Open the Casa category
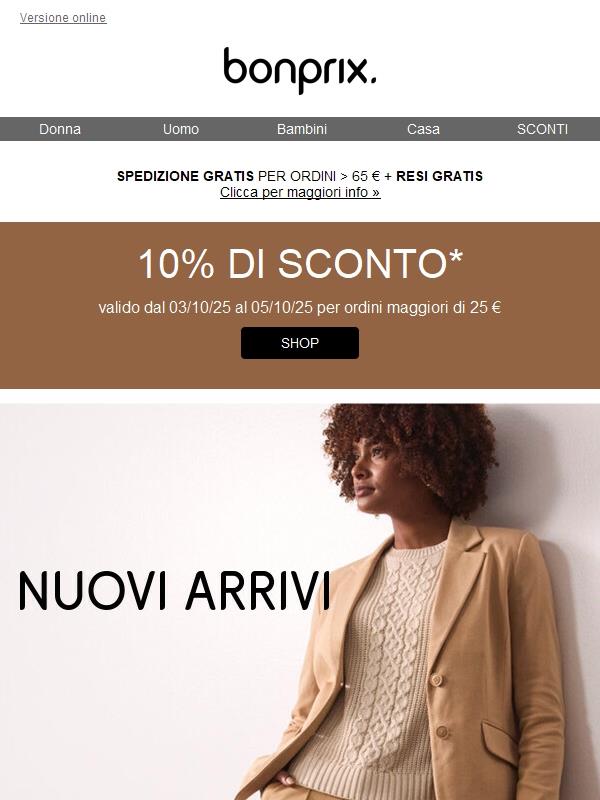 click(x=423, y=129)
